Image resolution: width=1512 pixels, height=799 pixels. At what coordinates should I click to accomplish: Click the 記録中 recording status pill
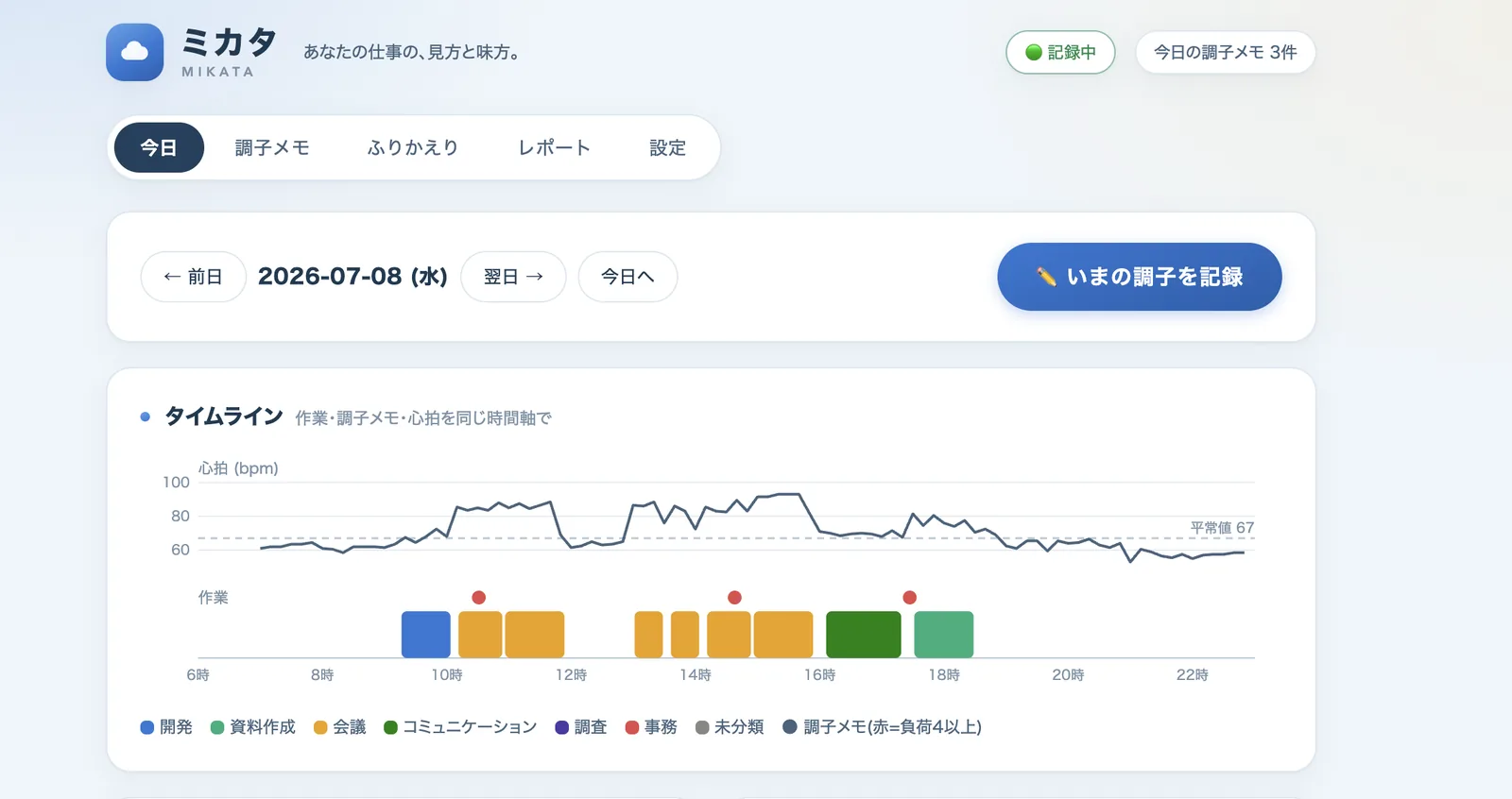(1060, 52)
